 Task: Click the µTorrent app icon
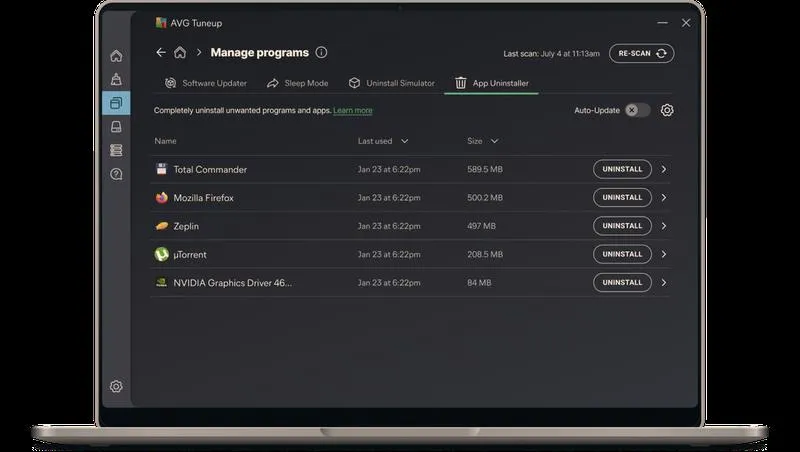161,254
